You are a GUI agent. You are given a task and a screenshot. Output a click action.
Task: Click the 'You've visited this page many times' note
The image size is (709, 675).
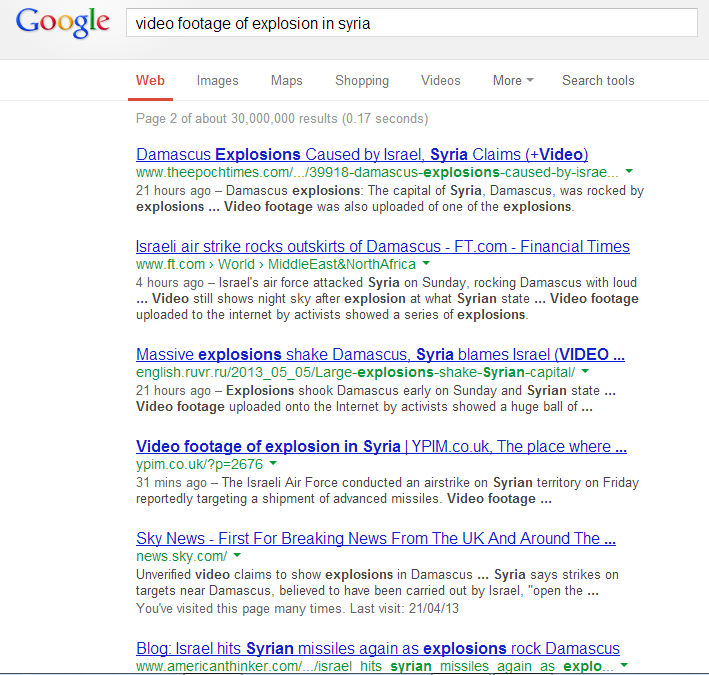coord(297,609)
